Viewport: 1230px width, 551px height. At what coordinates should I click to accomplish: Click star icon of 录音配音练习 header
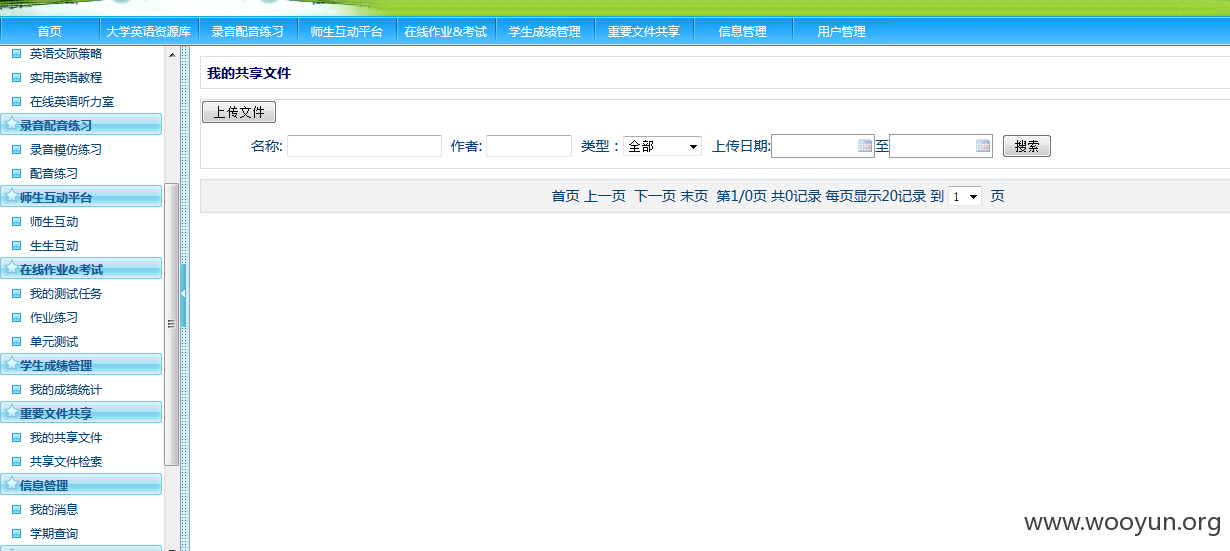click(x=11, y=124)
